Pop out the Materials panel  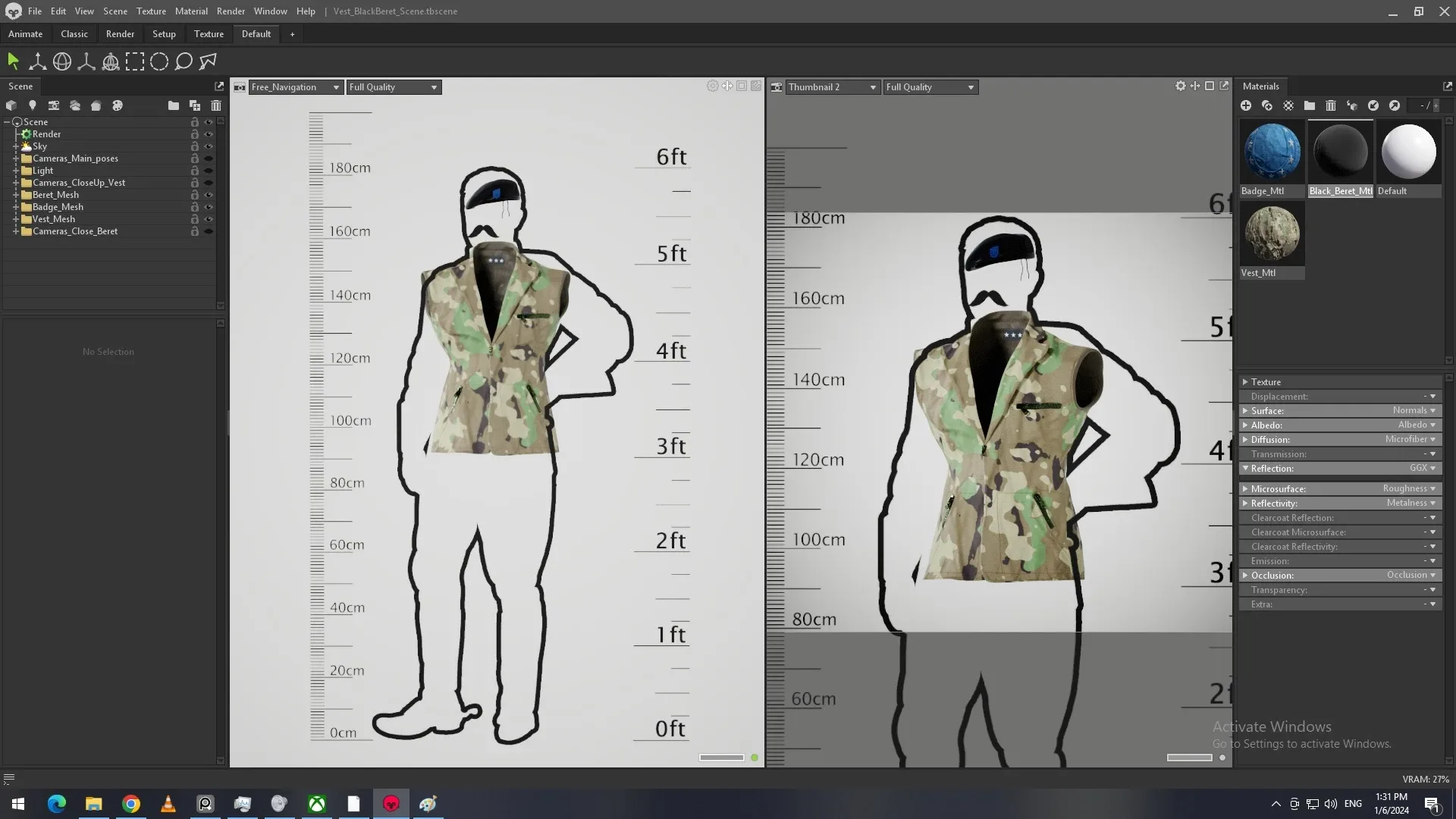(x=1448, y=86)
